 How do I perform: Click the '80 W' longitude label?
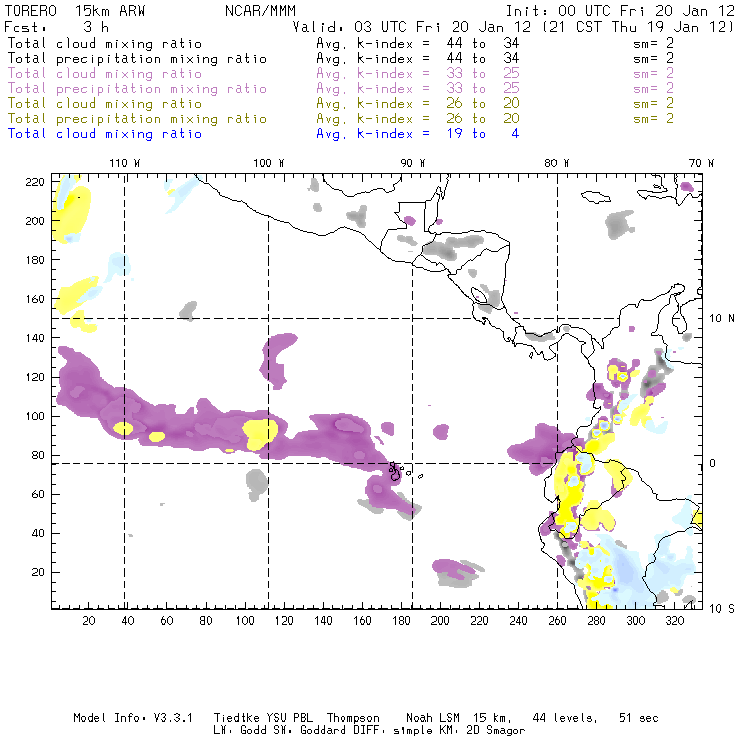pos(557,163)
